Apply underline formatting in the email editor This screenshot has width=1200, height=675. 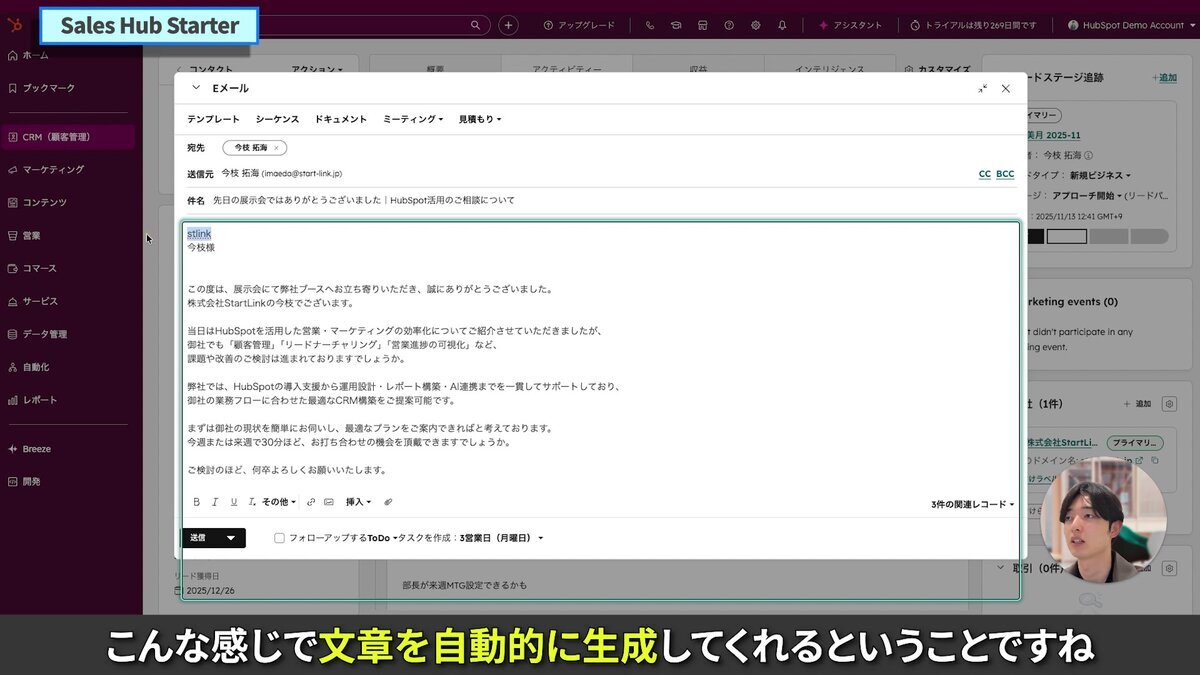[x=232, y=501]
